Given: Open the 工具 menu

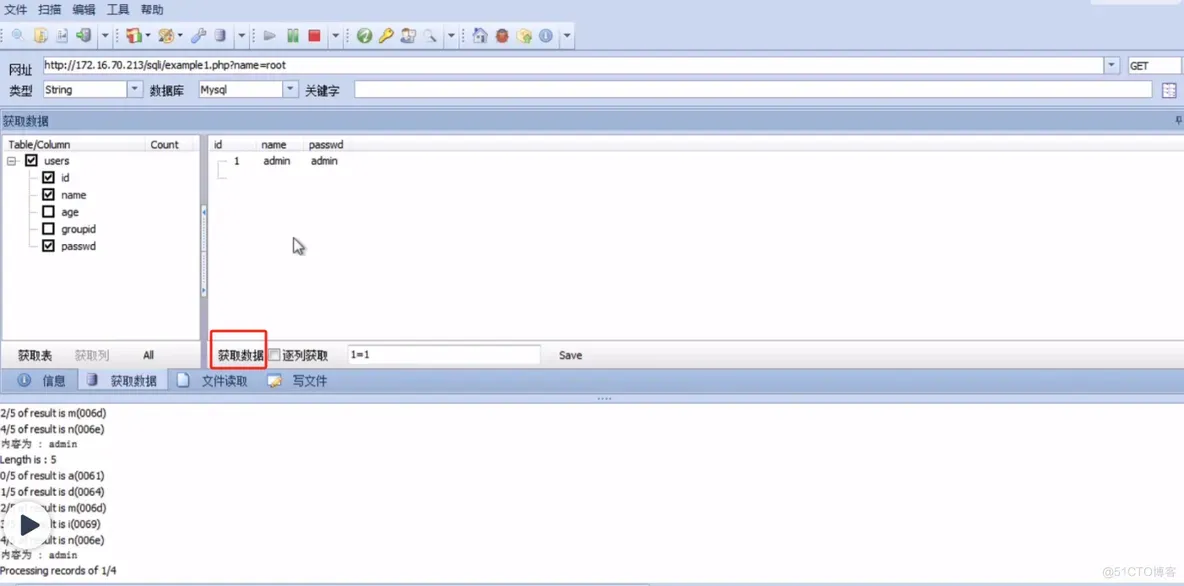Looking at the screenshot, I should (118, 10).
